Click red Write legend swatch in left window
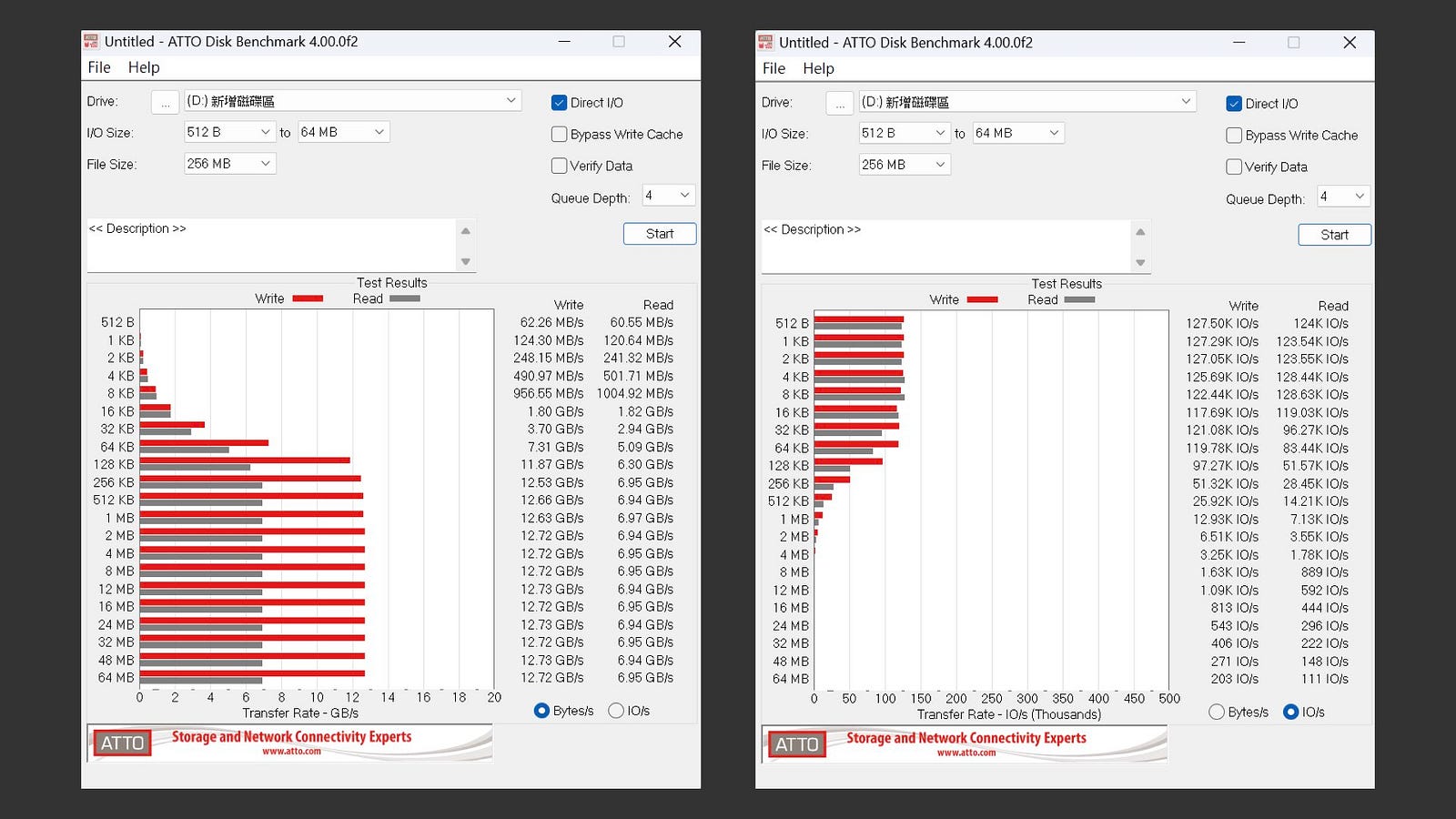1456x819 pixels. click(x=308, y=298)
